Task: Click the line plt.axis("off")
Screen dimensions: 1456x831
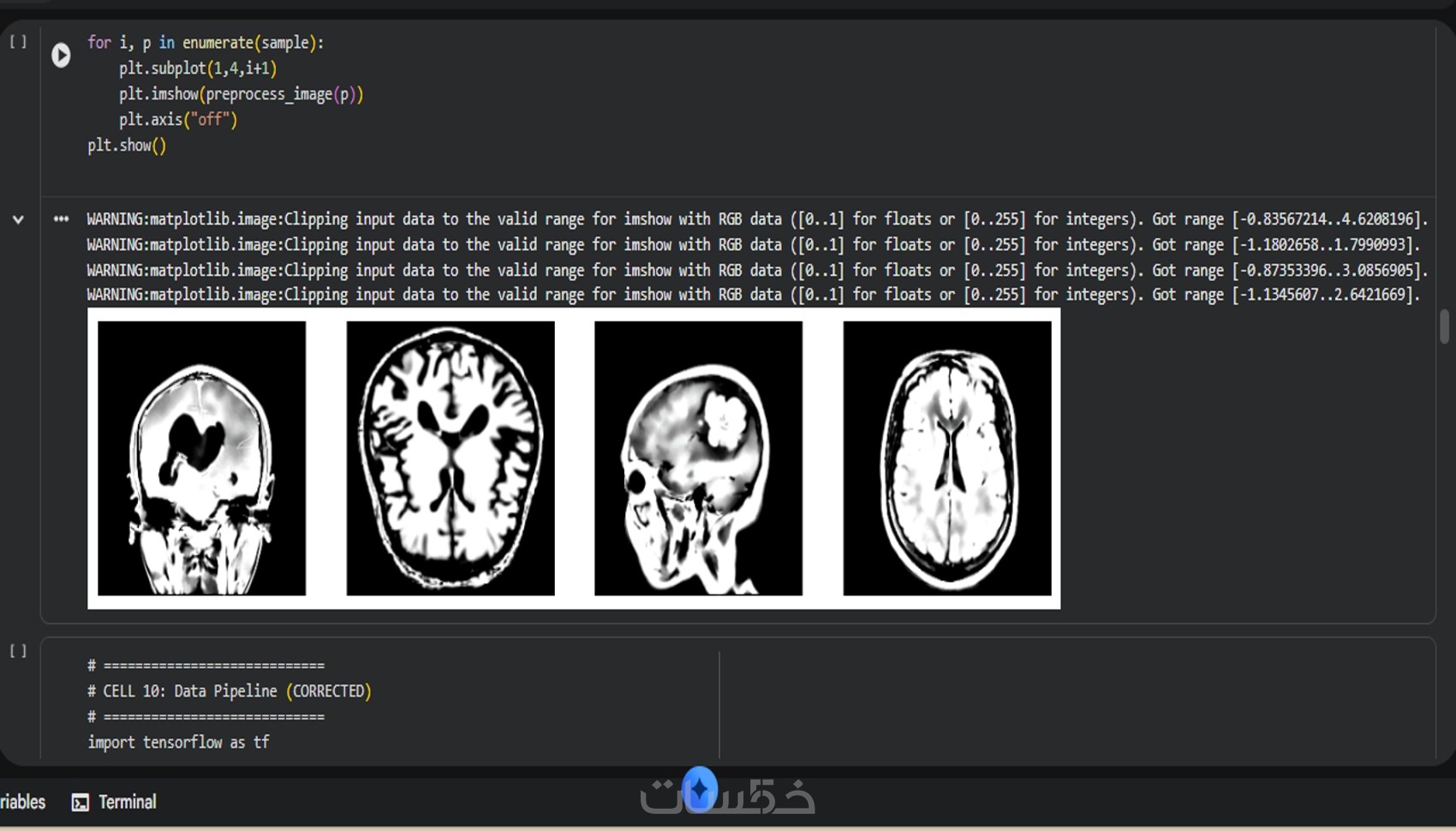Action: coord(178,119)
